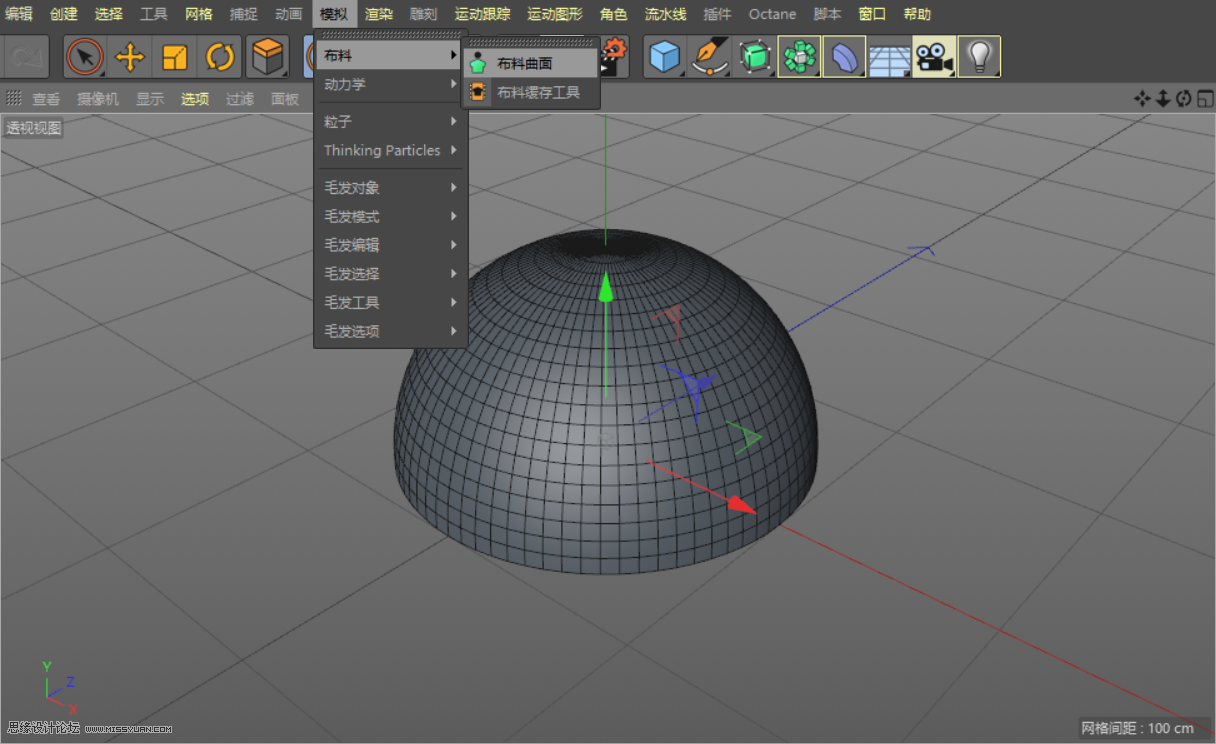
Task: Toggle the lightbulb icon in the toolbar
Action: 979,57
